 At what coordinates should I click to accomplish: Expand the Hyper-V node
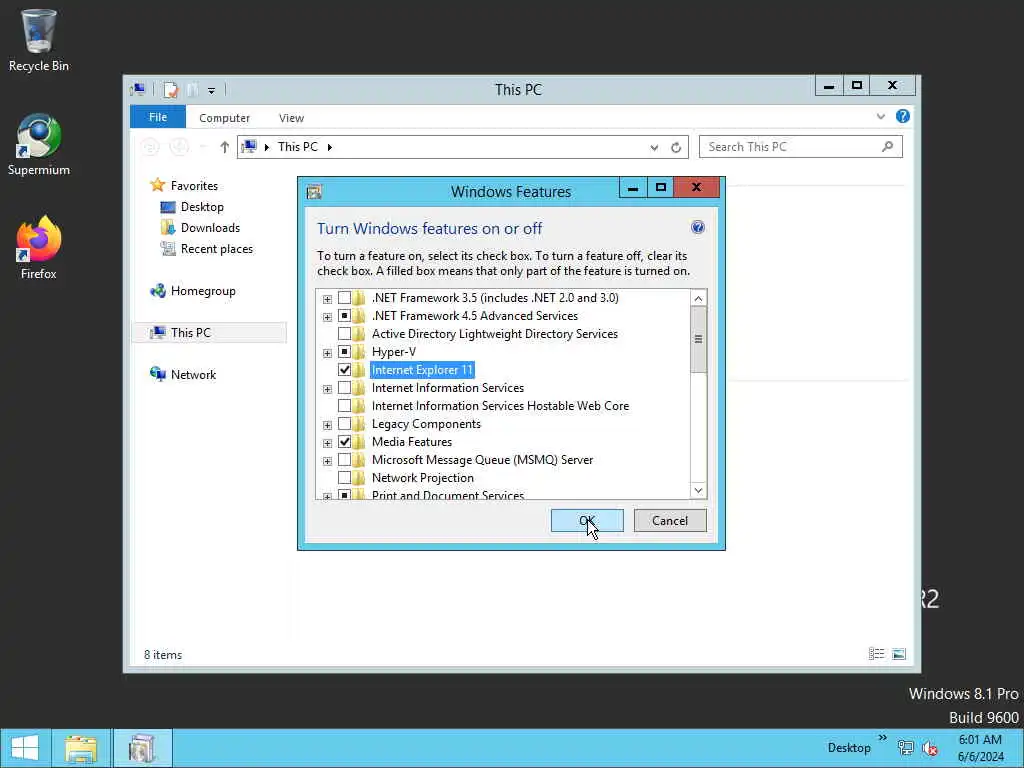(327, 353)
